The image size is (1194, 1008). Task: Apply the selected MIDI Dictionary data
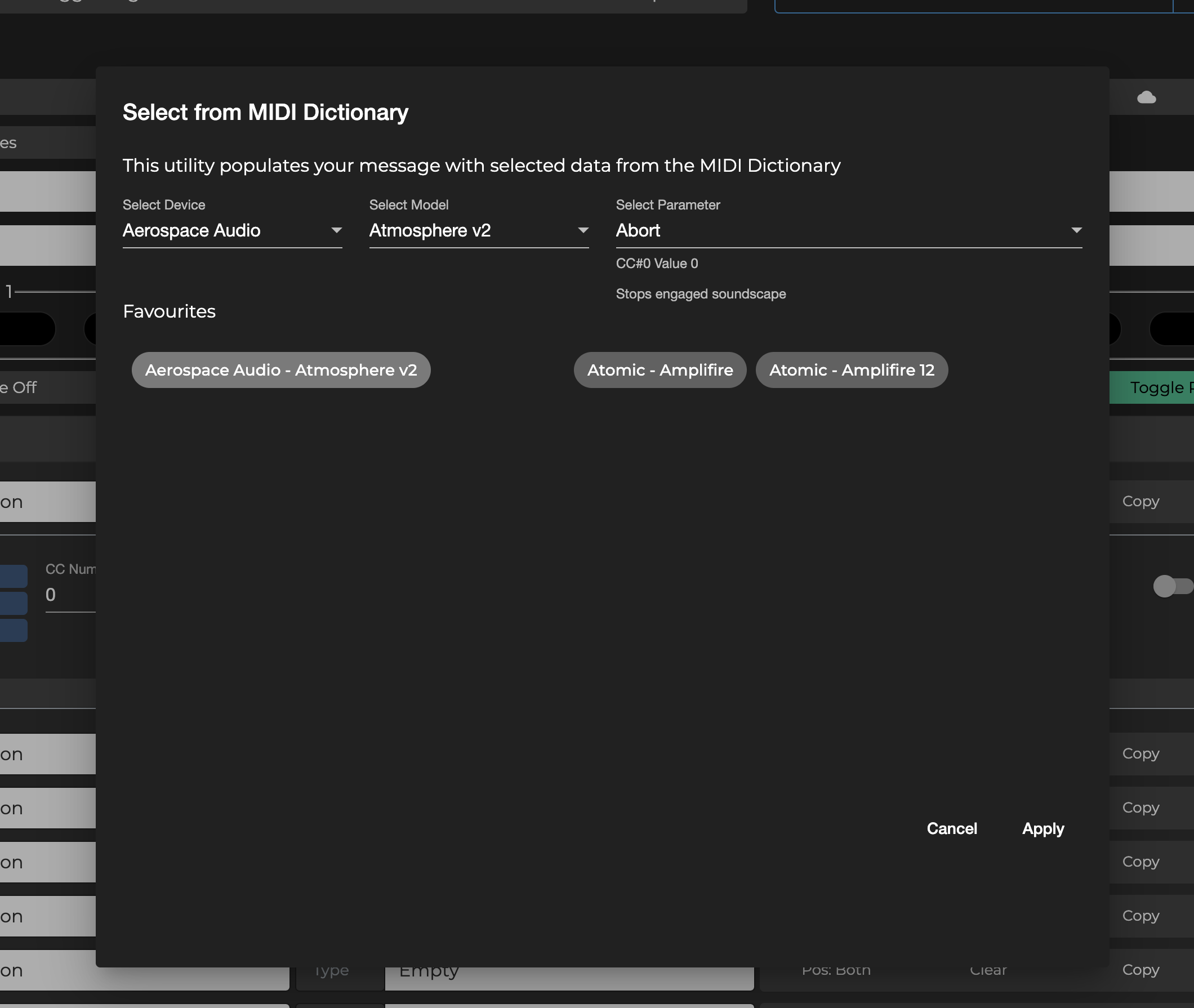(1042, 828)
